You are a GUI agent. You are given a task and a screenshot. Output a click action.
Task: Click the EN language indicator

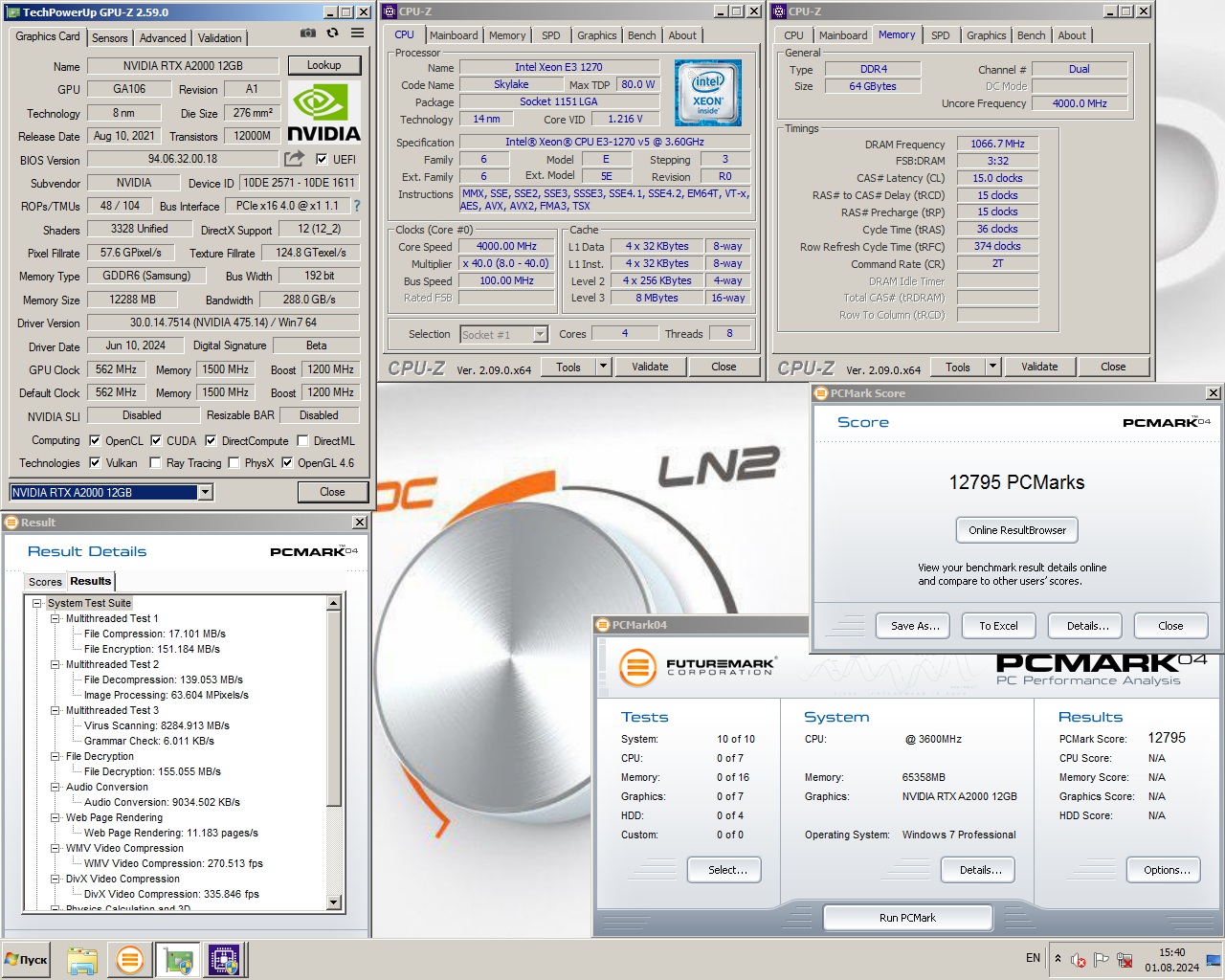coord(1033,958)
